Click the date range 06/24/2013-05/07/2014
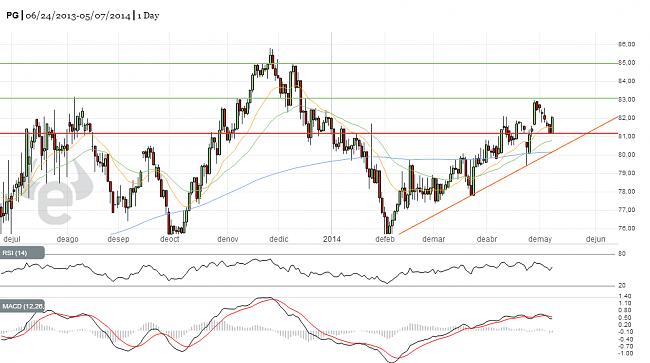650x363 pixels. pos(78,16)
